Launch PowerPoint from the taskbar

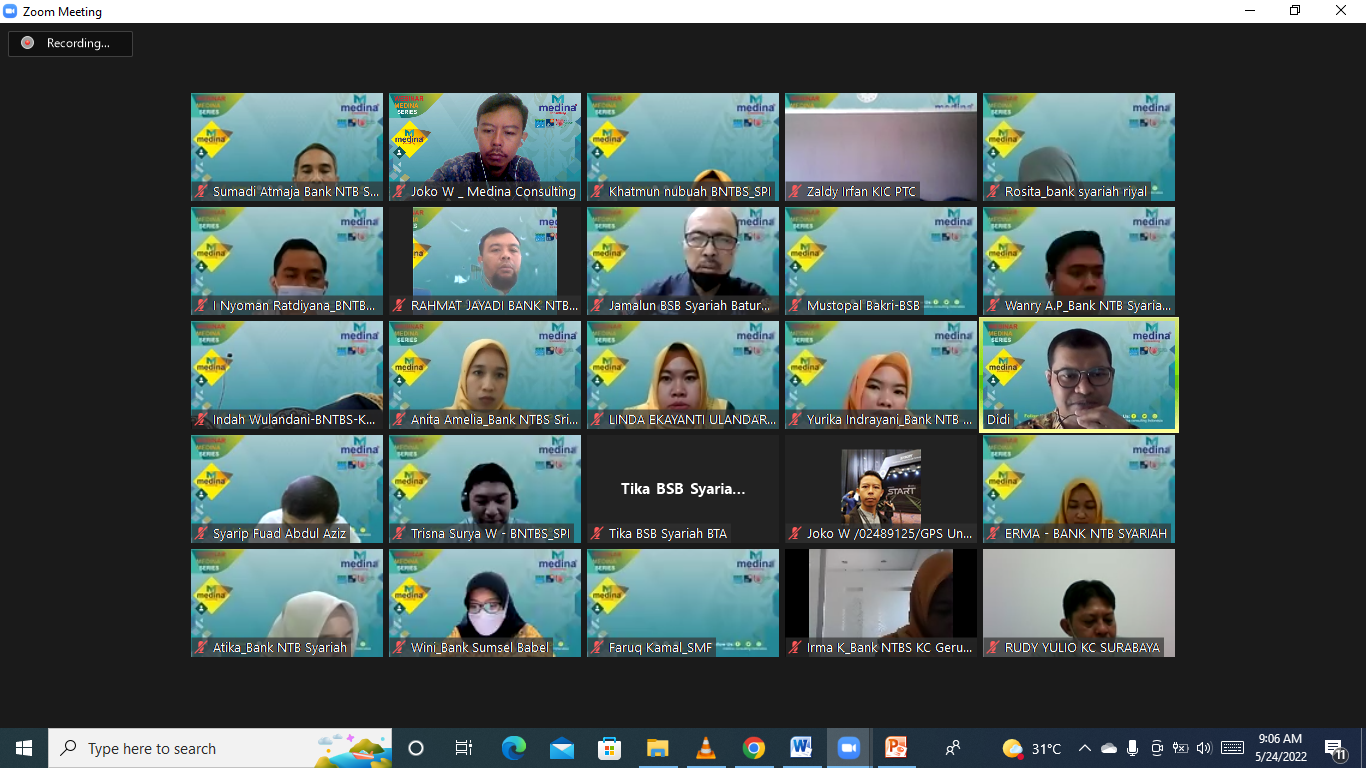(x=896, y=748)
